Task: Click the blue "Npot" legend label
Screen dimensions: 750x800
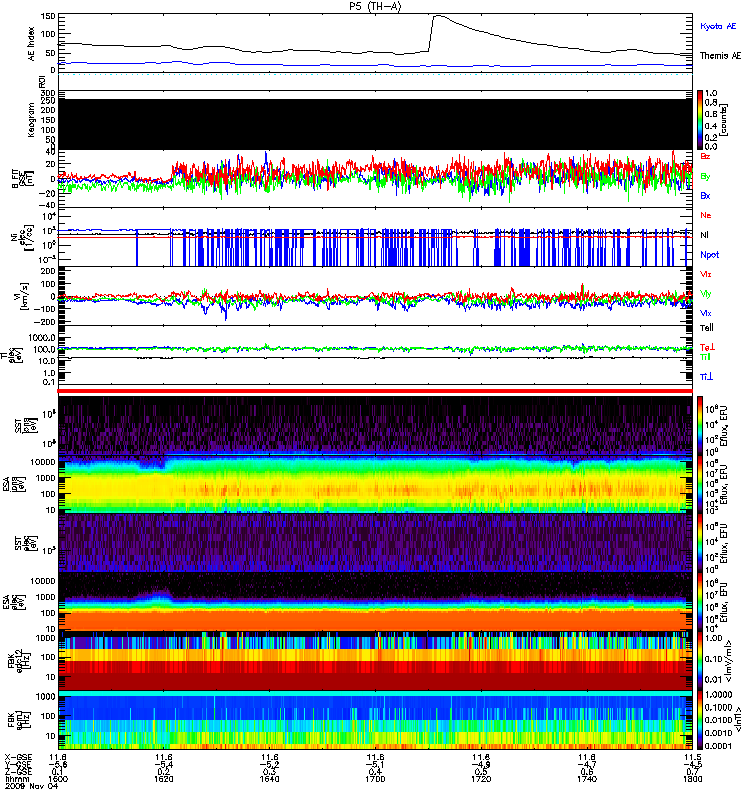Action: click(709, 255)
